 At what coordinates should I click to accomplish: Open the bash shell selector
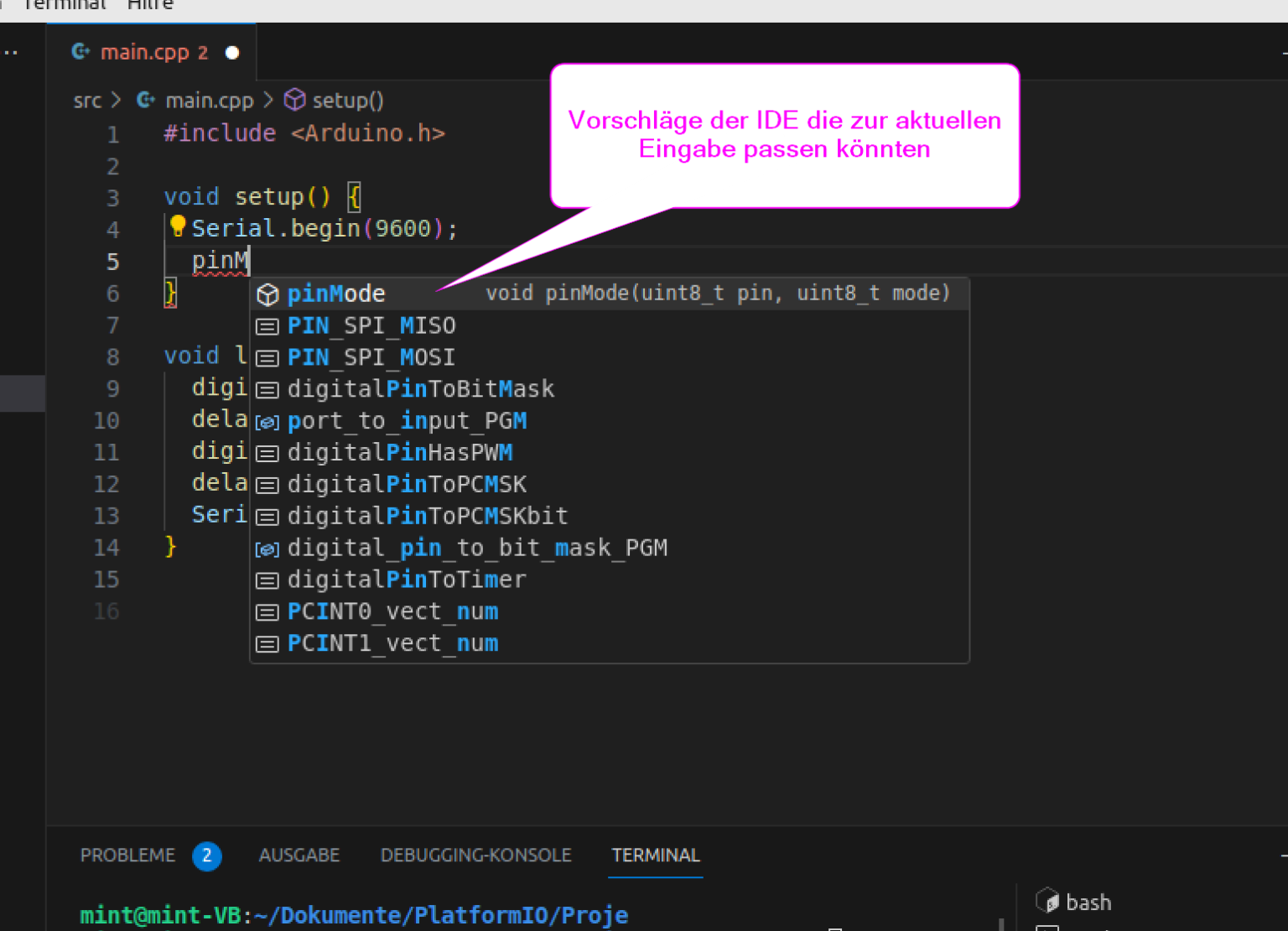point(1088,902)
